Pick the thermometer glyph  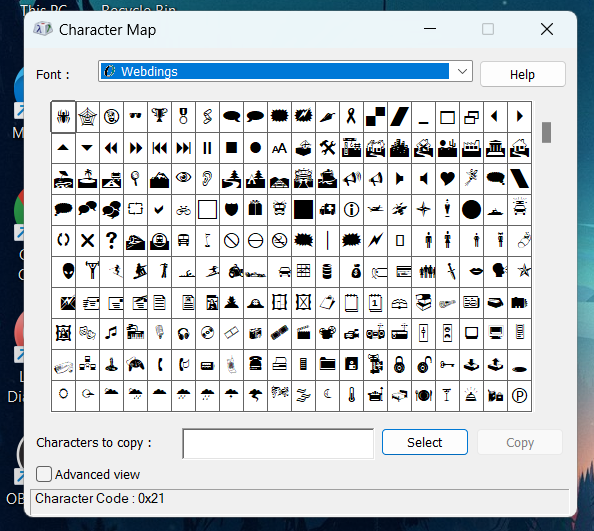pyautogui.click(x=351, y=396)
